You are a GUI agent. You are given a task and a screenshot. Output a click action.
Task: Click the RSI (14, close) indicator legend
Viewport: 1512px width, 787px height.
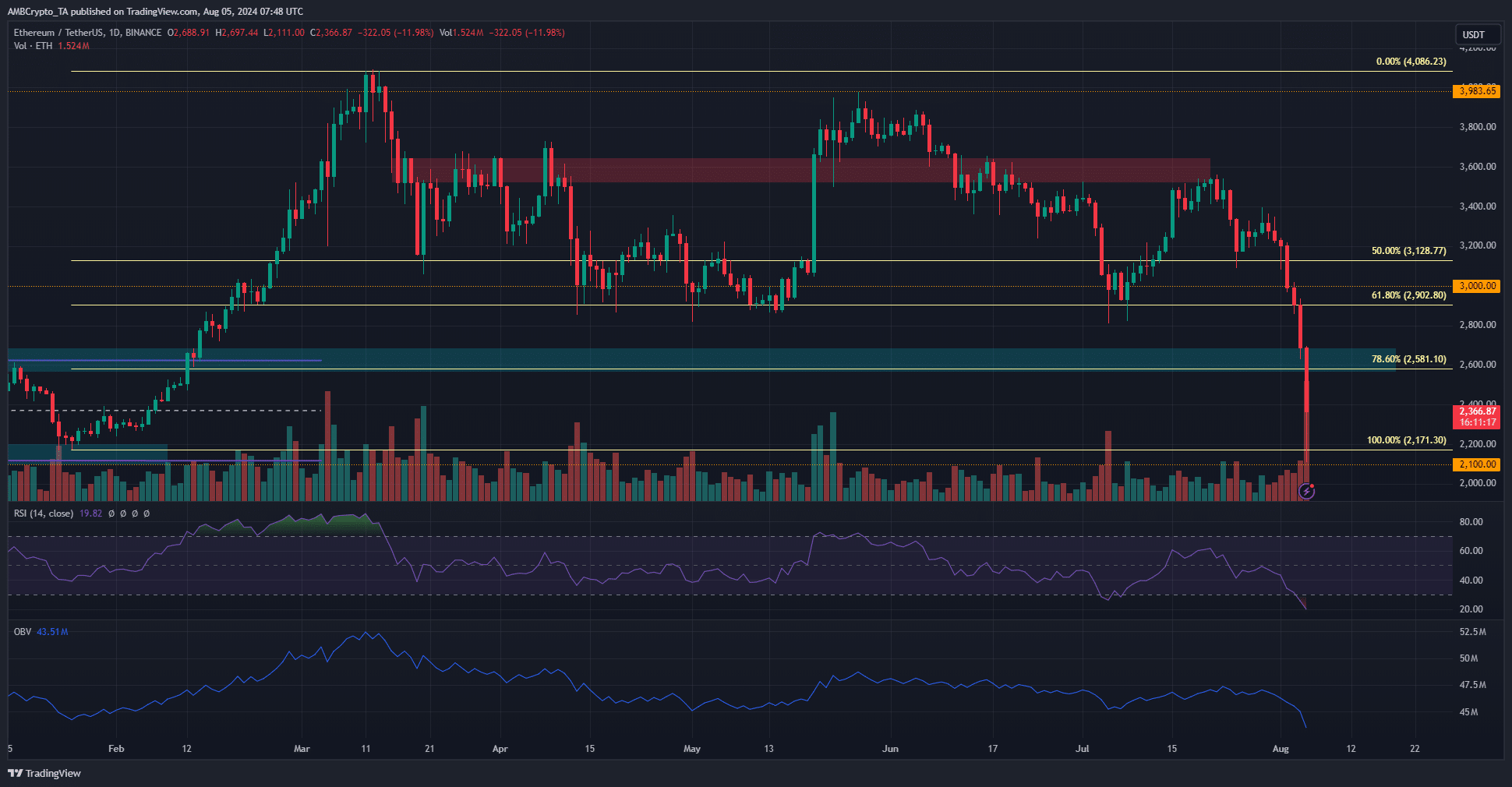44,513
